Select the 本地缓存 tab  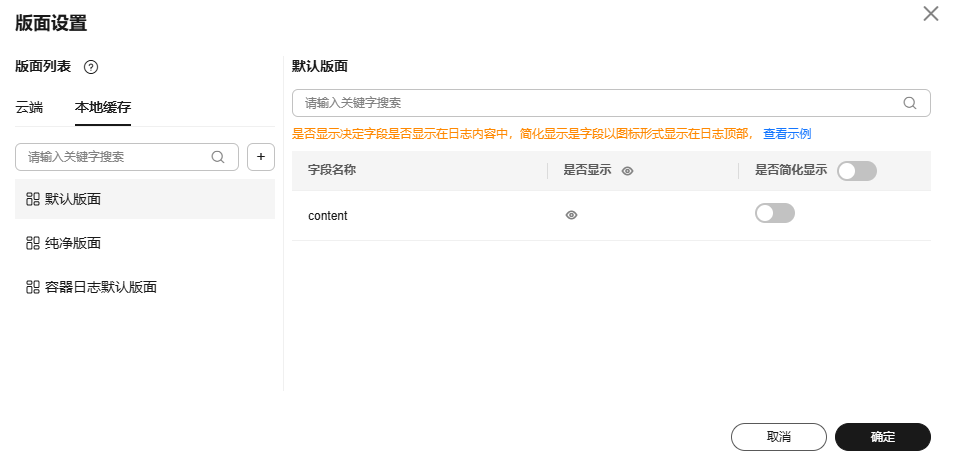[103, 108]
